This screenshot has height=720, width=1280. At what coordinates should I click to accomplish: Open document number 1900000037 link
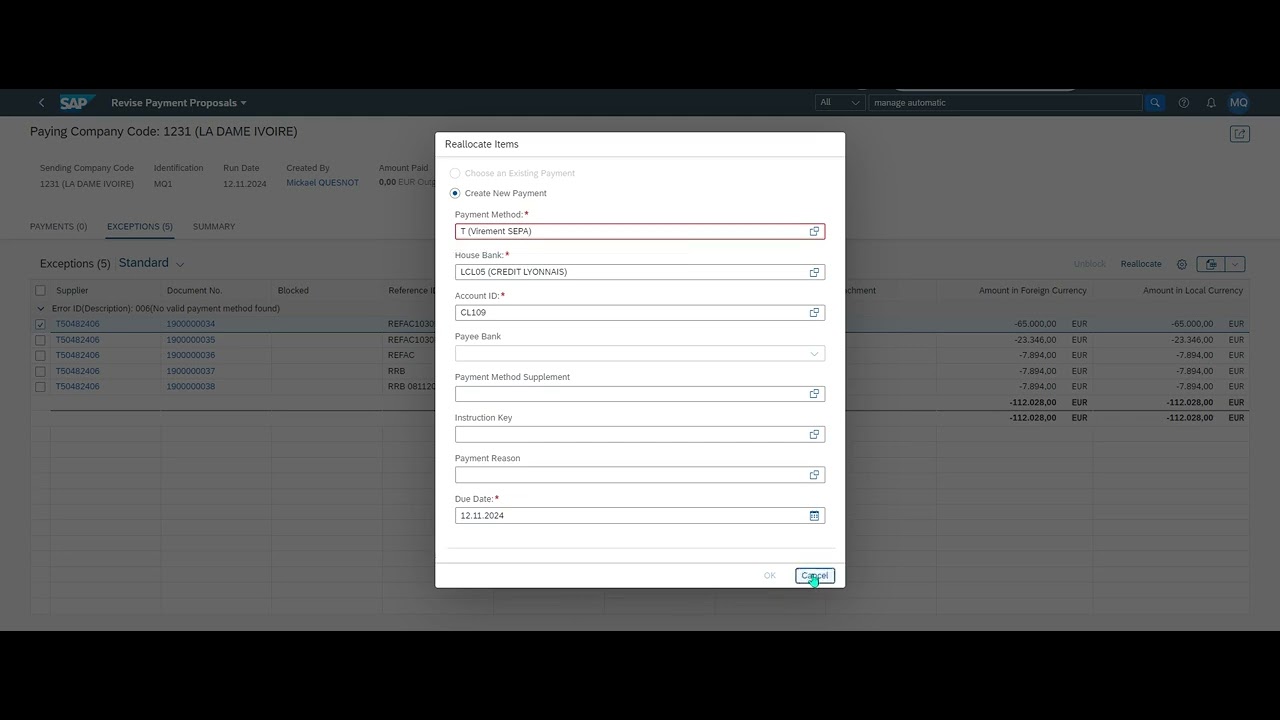191,371
